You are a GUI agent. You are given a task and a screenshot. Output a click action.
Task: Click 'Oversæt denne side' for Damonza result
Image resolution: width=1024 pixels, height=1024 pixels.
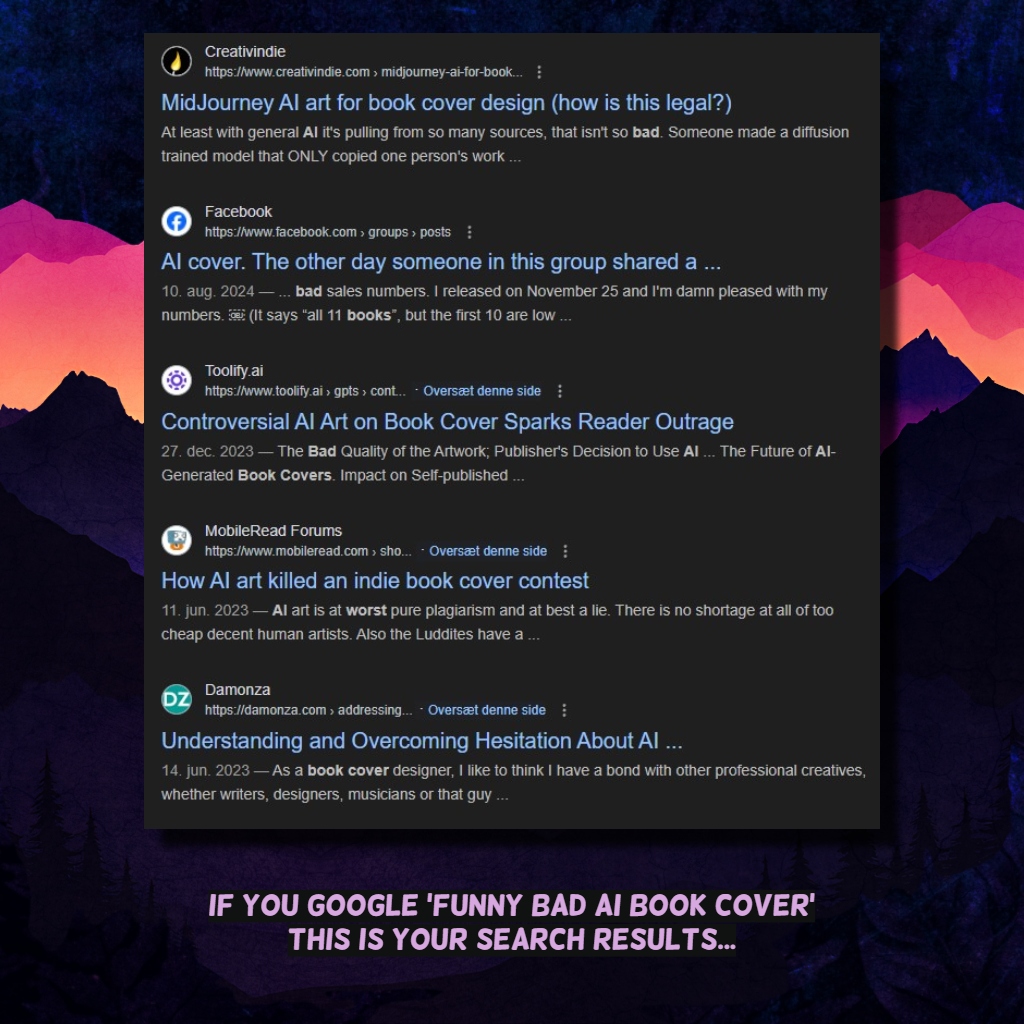[x=487, y=710]
